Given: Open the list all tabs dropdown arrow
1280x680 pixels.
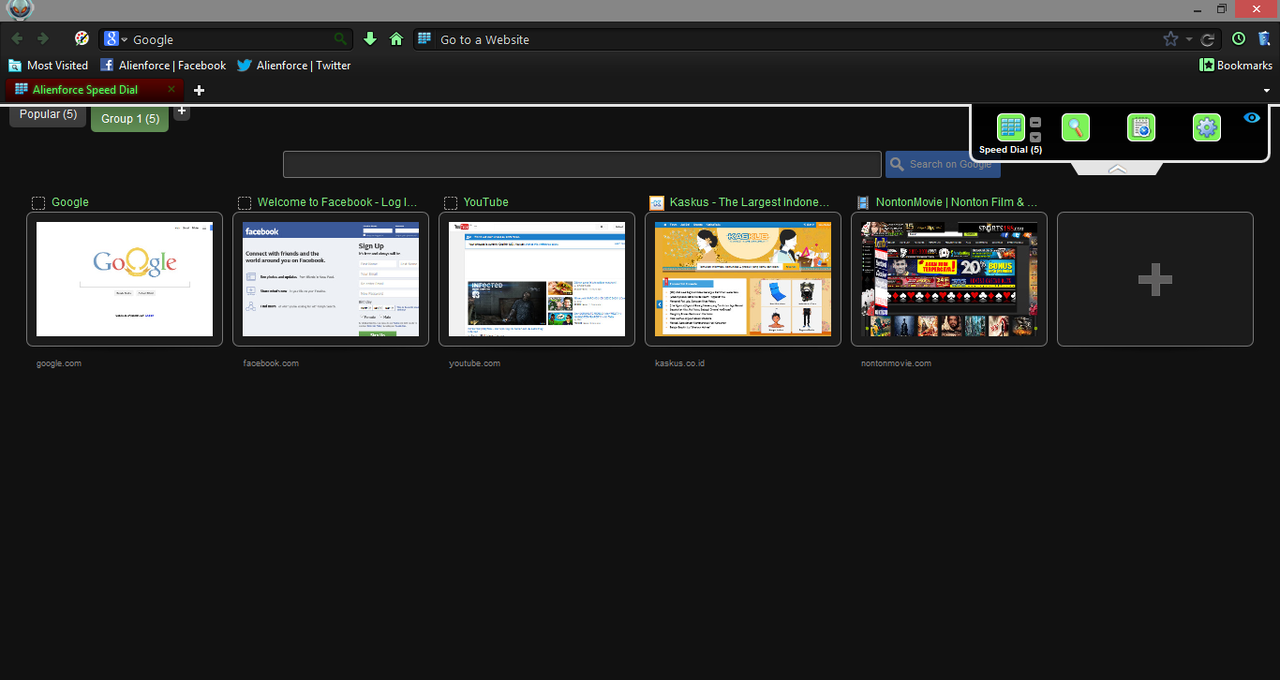Looking at the screenshot, I should pyautogui.click(x=1267, y=90).
